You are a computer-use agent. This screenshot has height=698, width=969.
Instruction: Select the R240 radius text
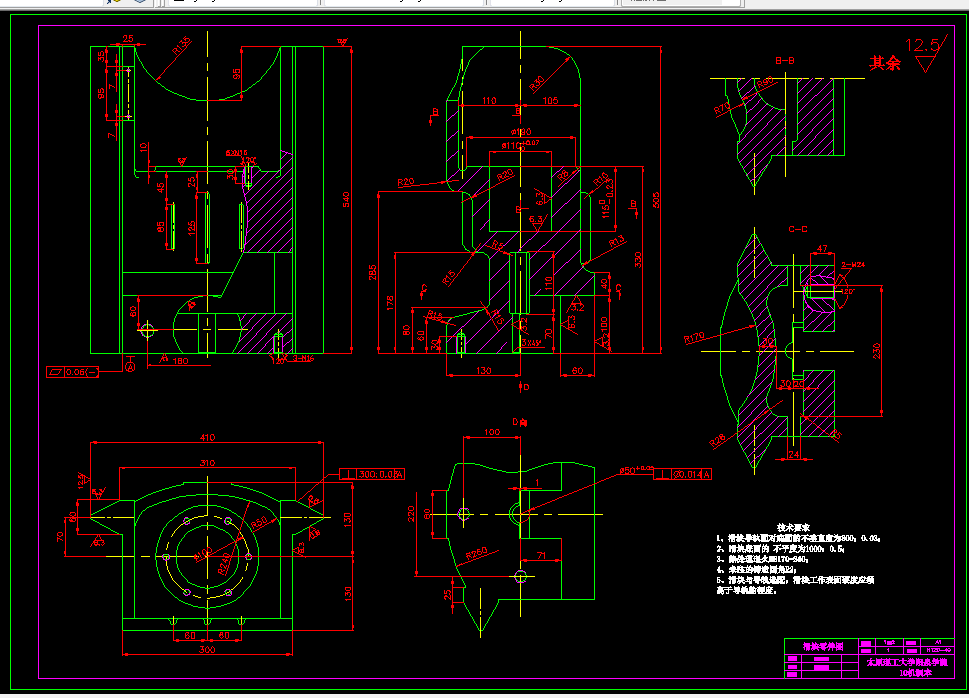[x=225, y=563]
